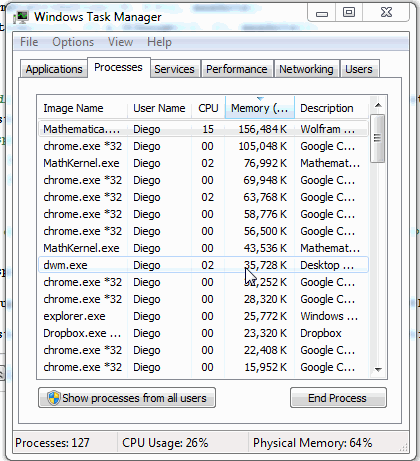
Task: Sort by Memory column header
Action: click(x=260, y=108)
